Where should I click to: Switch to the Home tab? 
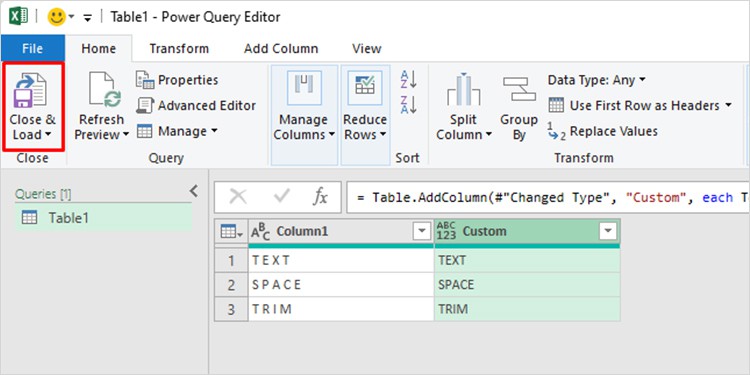click(x=99, y=49)
